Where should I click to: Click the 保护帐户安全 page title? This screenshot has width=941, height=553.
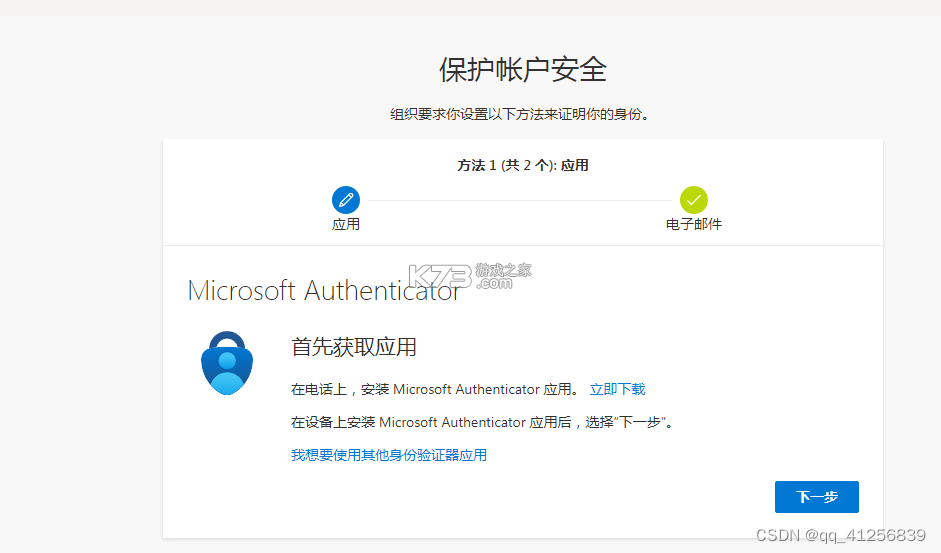pos(523,70)
